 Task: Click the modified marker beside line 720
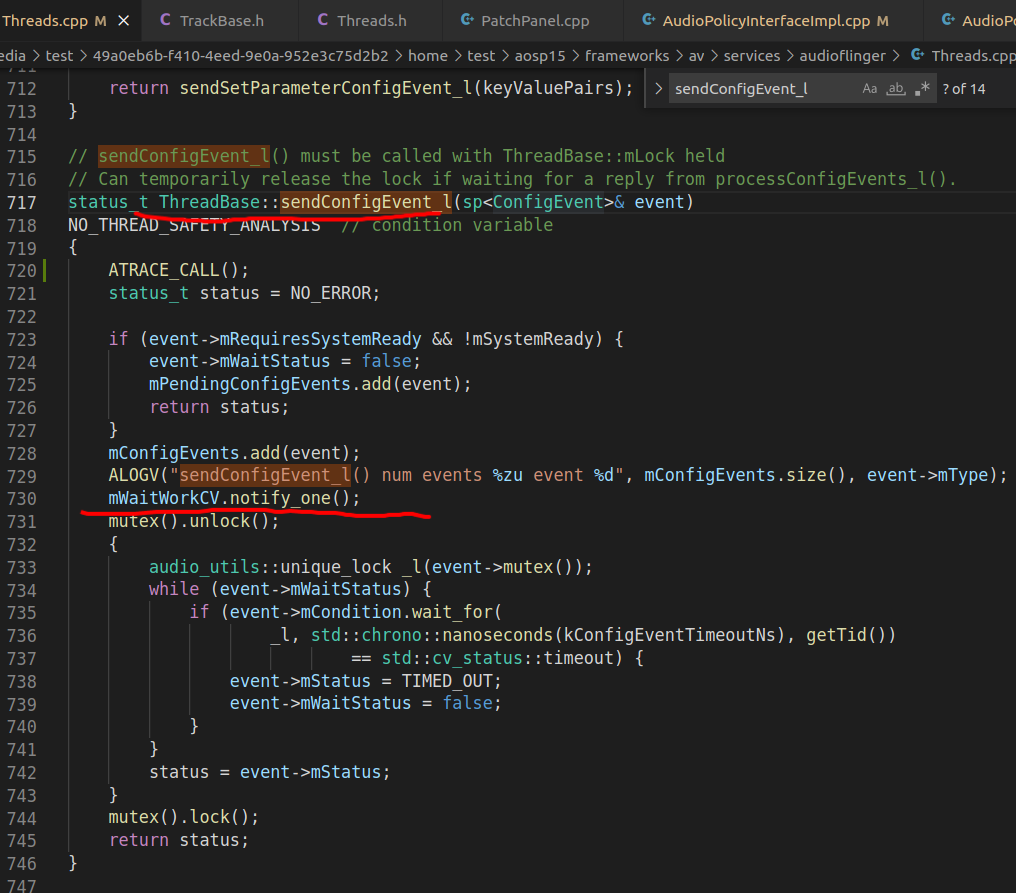(x=45, y=270)
